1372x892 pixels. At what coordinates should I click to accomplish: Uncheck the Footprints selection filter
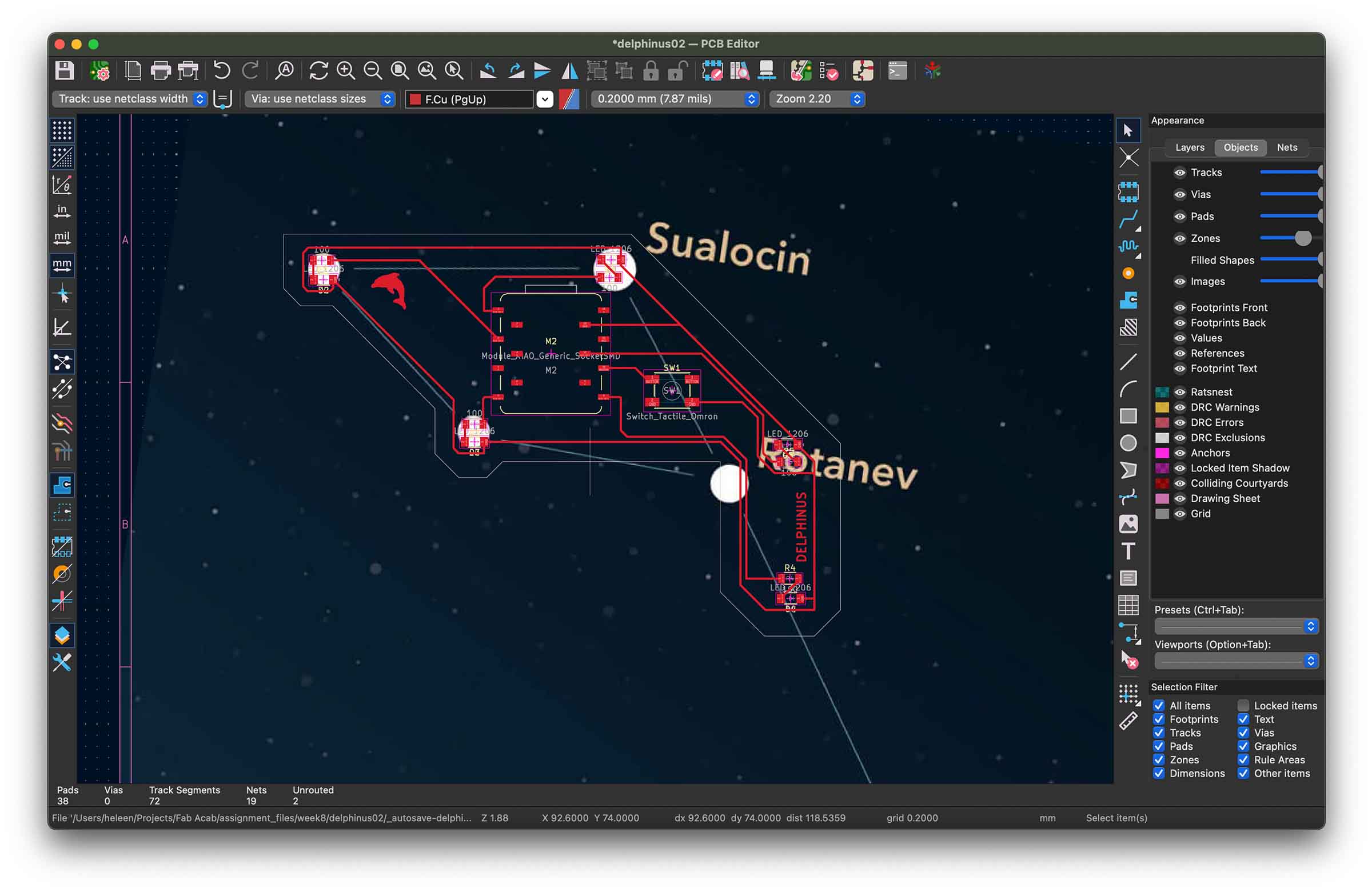coord(1159,719)
